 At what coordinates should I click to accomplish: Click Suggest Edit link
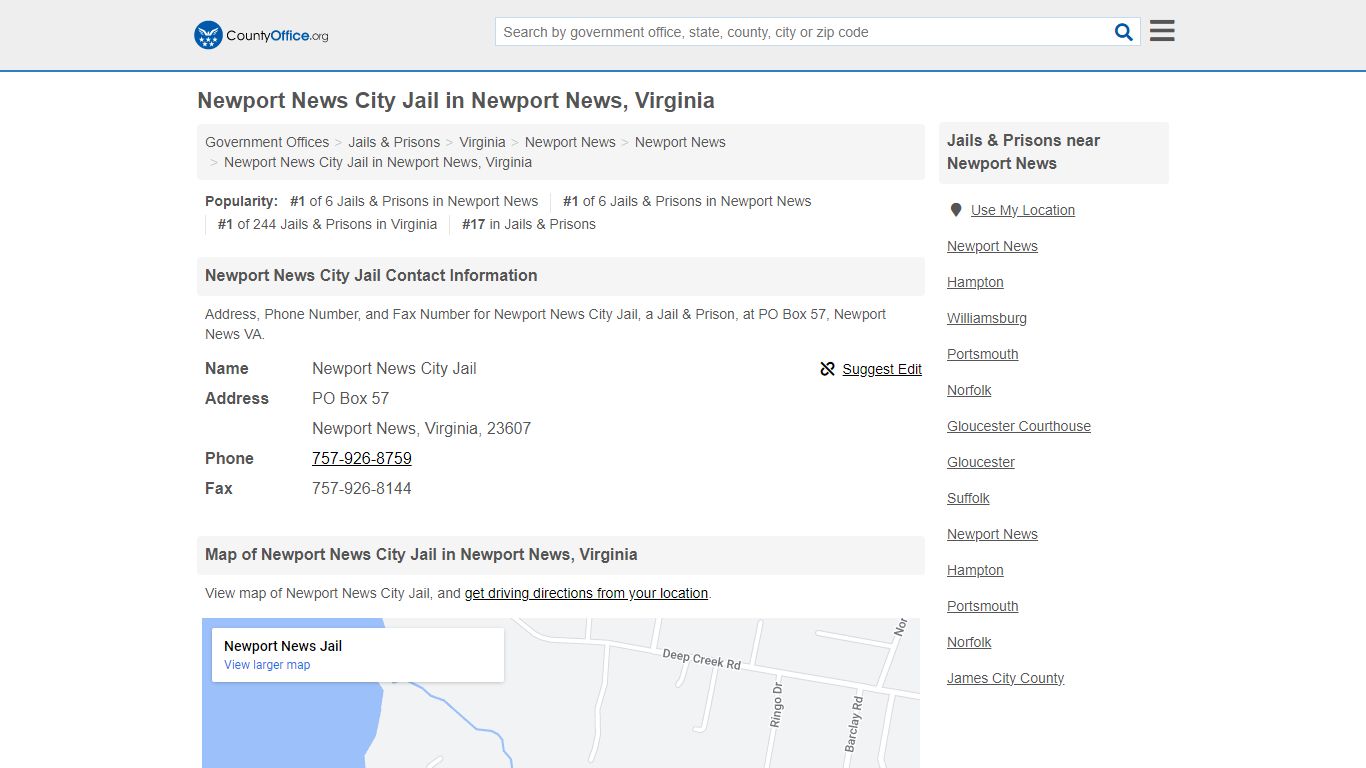pos(882,369)
